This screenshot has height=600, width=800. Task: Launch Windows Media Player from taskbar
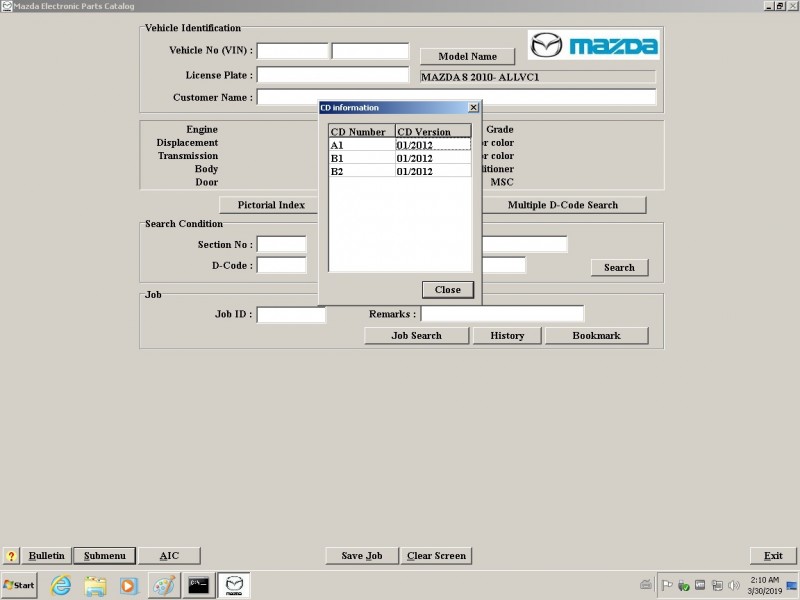pyautogui.click(x=129, y=586)
